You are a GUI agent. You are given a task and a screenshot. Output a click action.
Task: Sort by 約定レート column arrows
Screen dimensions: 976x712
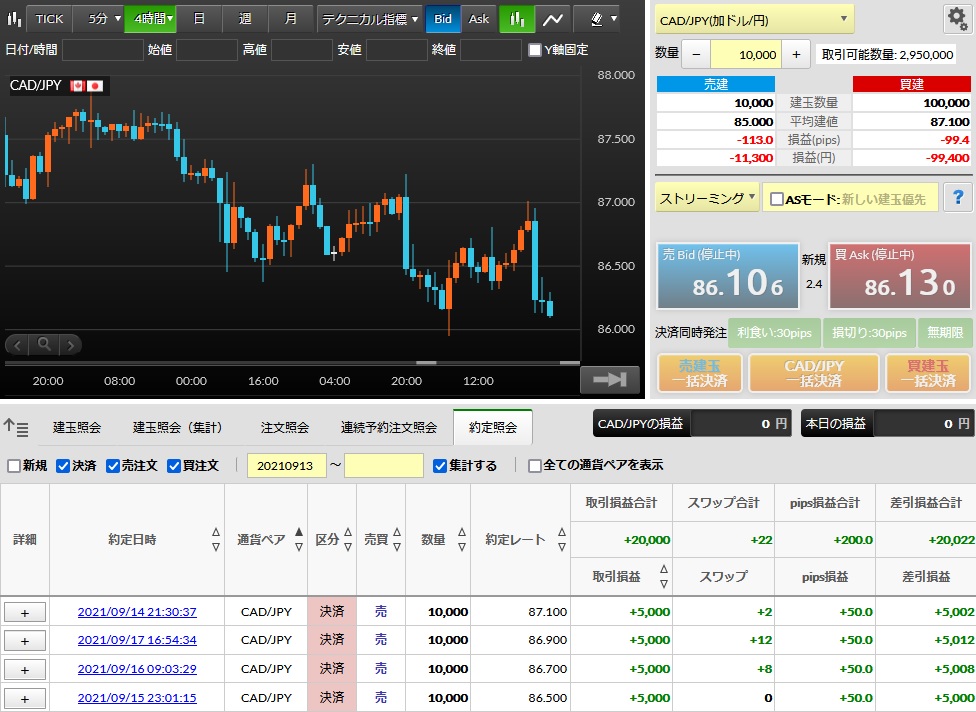tap(562, 539)
